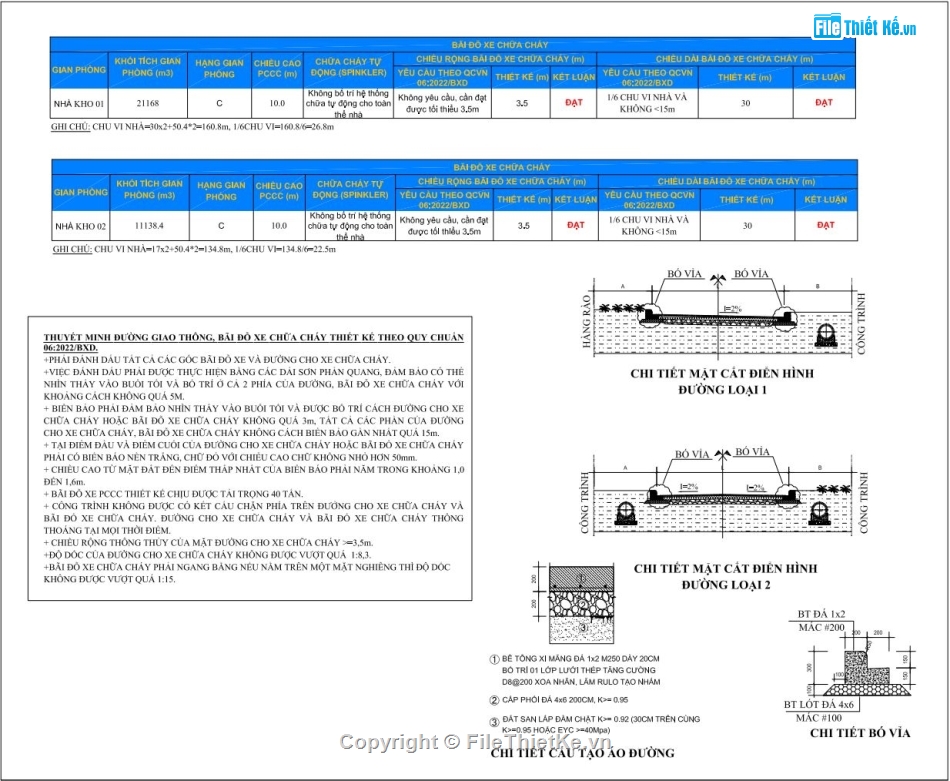Click header "HẠNG GIAN PHÒNG" in the NHÀ KHO 02 table

click(x=221, y=191)
